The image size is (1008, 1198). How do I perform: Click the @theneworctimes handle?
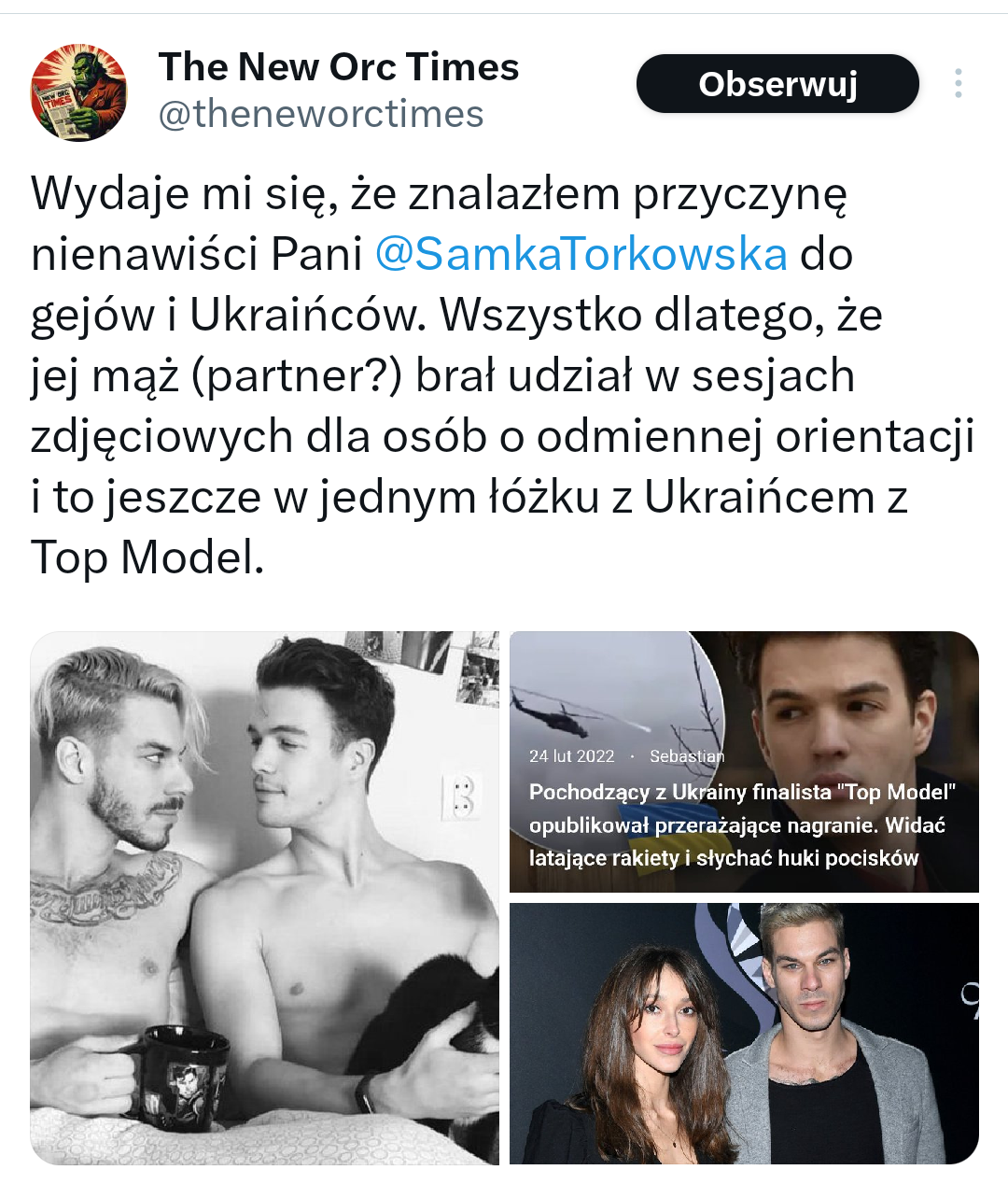tap(321, 114)
